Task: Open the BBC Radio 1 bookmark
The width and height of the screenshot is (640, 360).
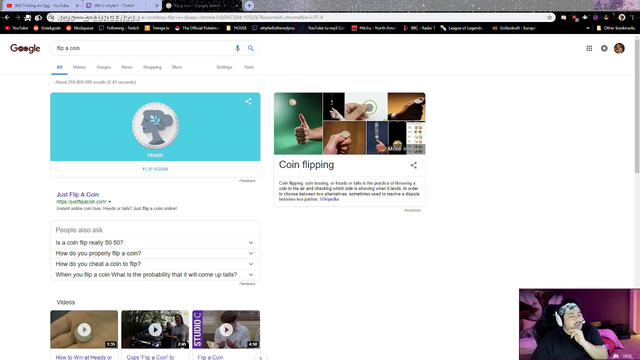Action: (x=419, y=28)
